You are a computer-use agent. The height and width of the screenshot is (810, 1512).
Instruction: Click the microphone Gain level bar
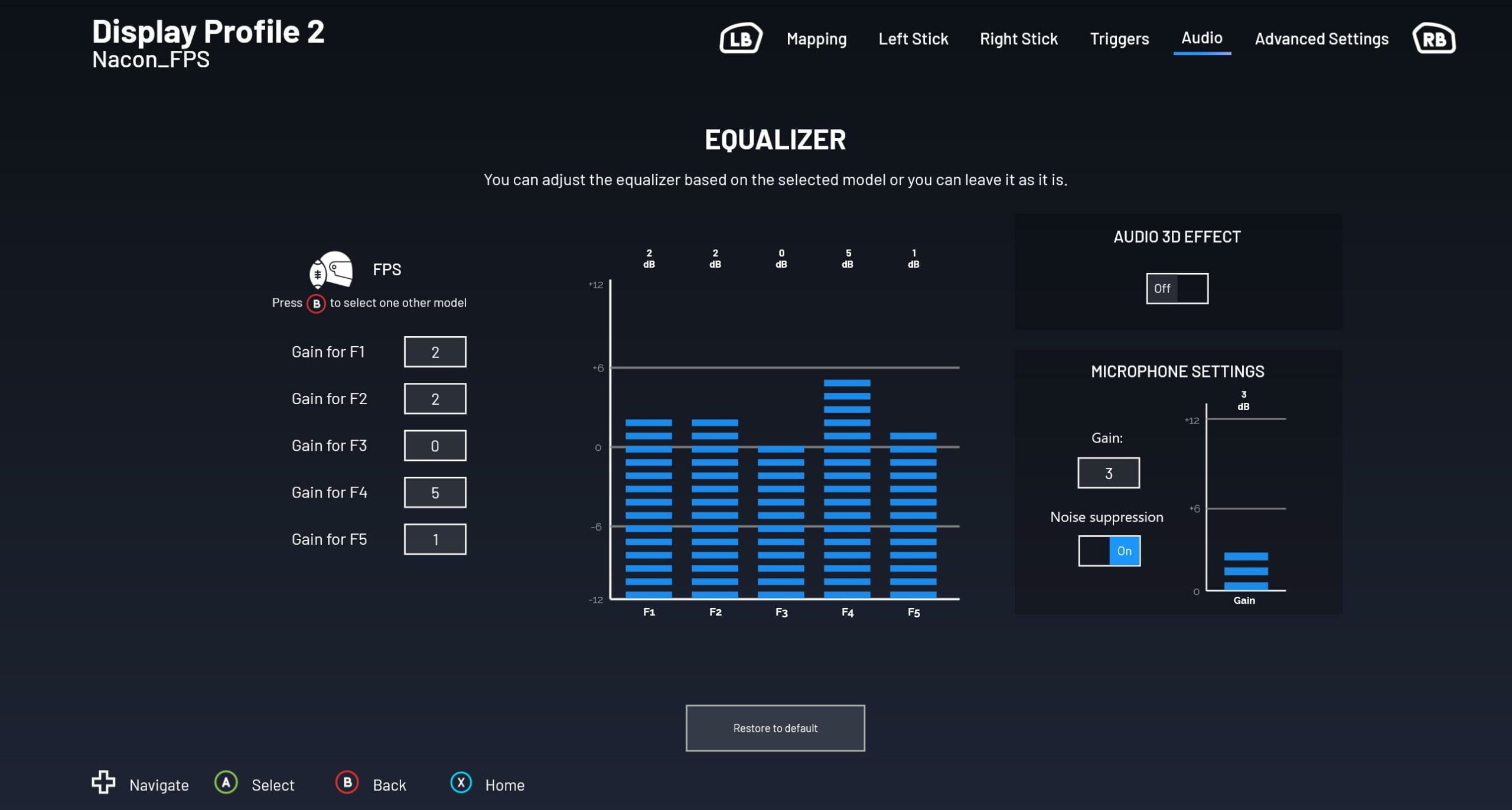(1246, 571)
